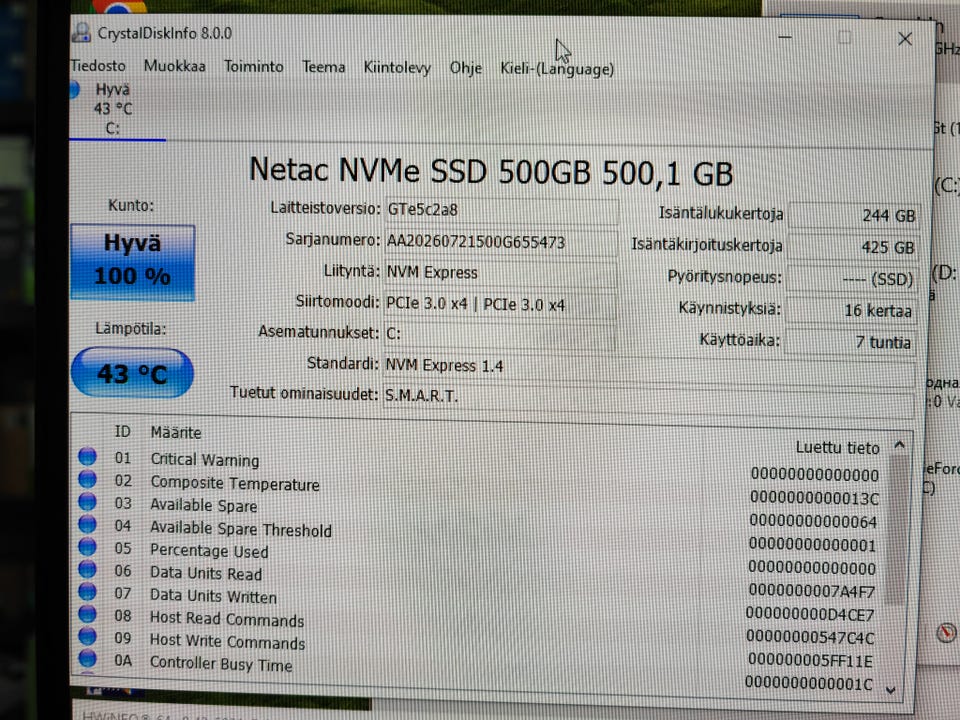Viewport: 960px width, 720px height.
Task: Click the scroll up arrow of SMART list
Action: (899, 445)
